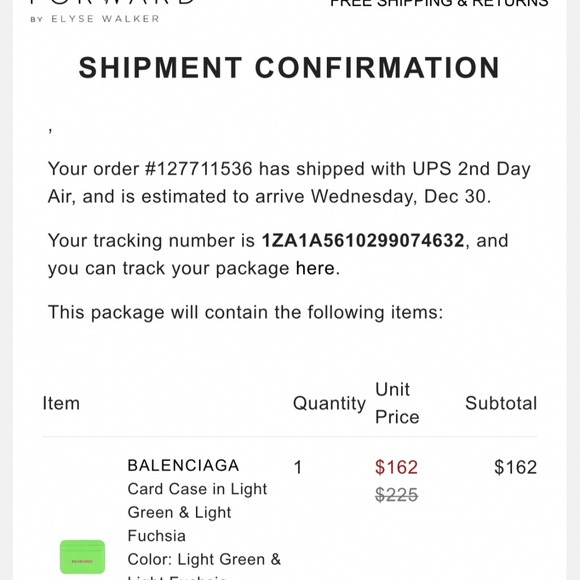Select the $162 subtotal amount

tap(516, 467)
